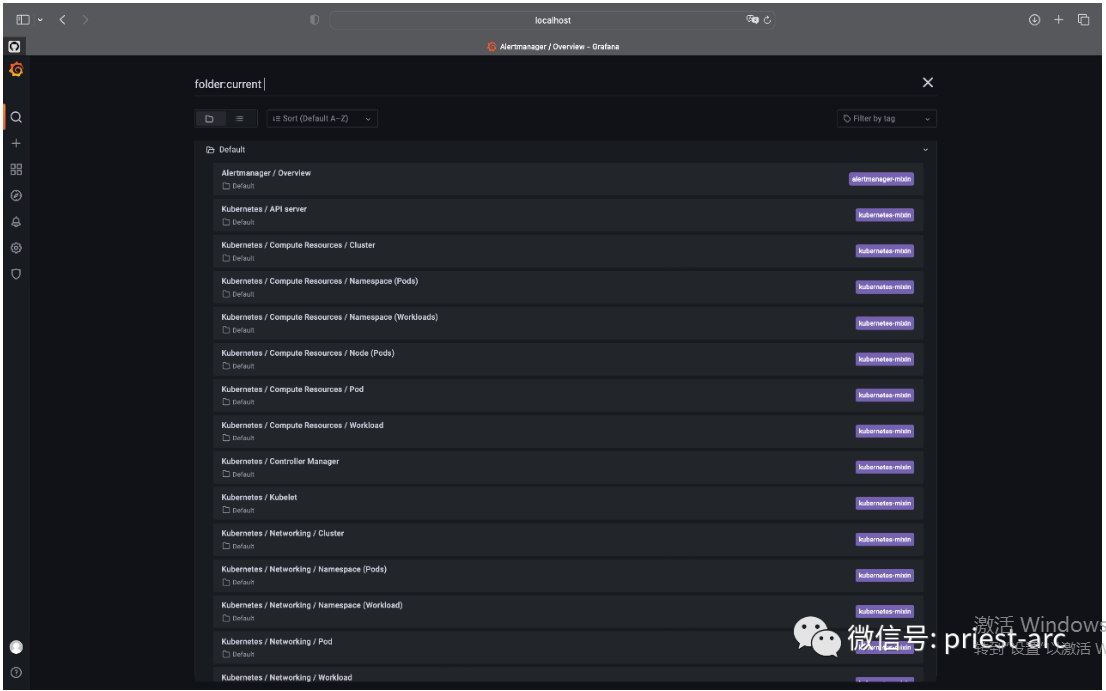
Task: Open Networking / Namespace (Workload) dashboard
Action: 568,611
